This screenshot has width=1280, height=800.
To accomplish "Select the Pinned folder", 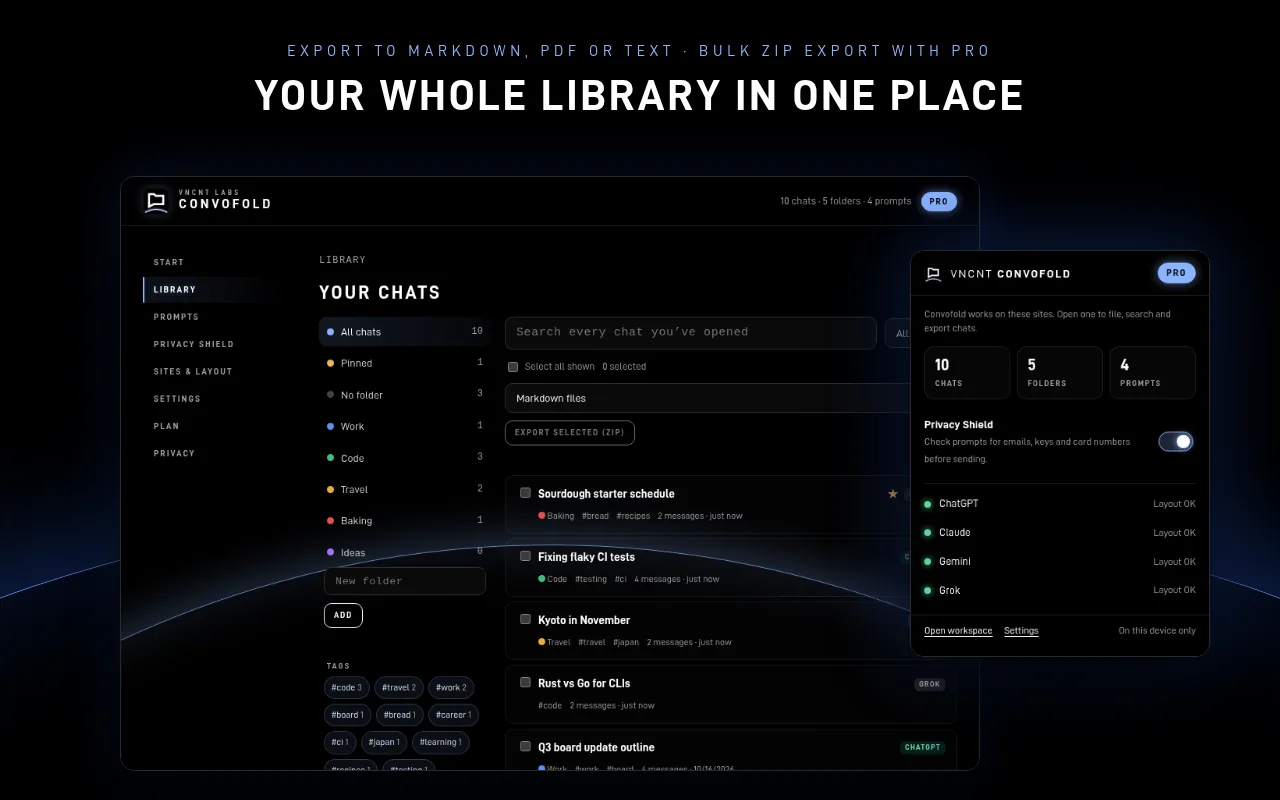I will [404, 363].
